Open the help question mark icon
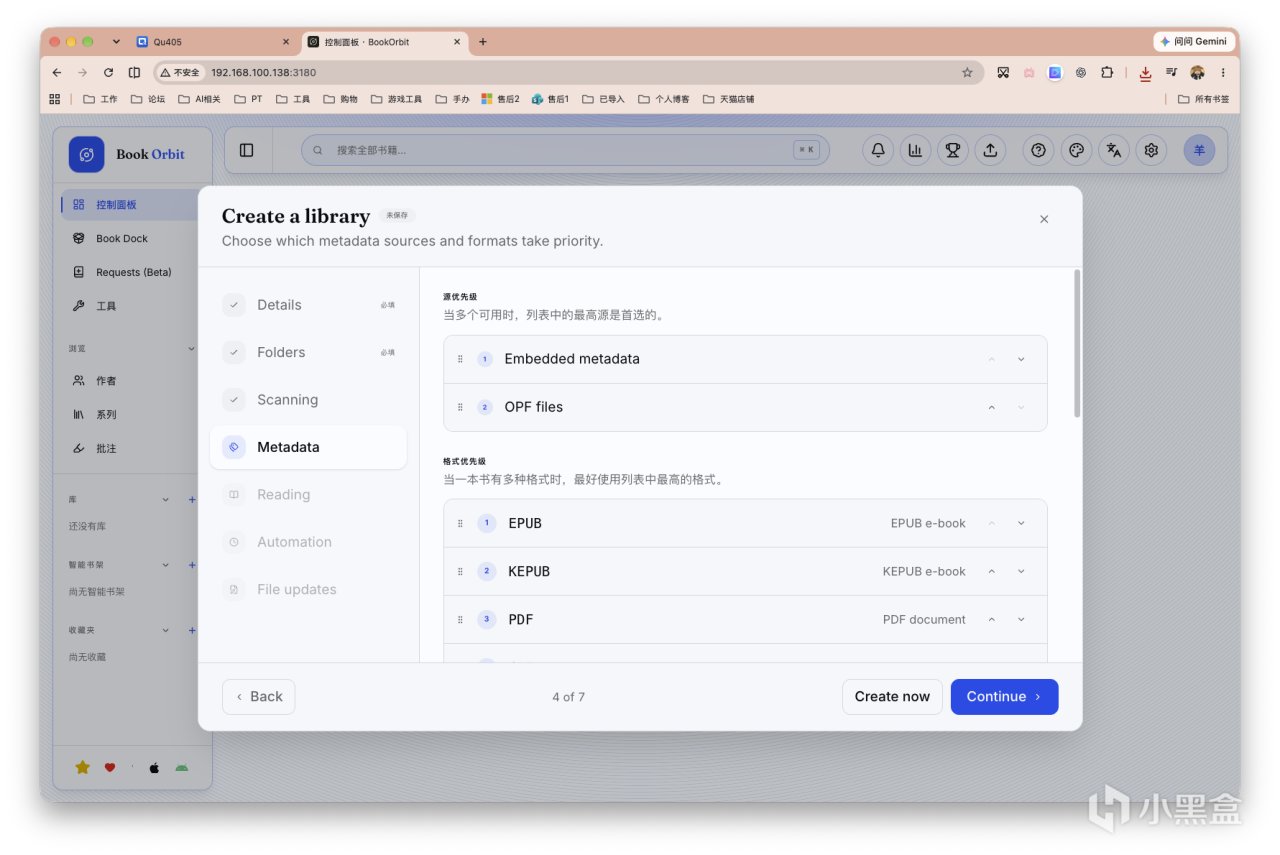Screen dimensions: 1280x855 [x=1039, y=150]
